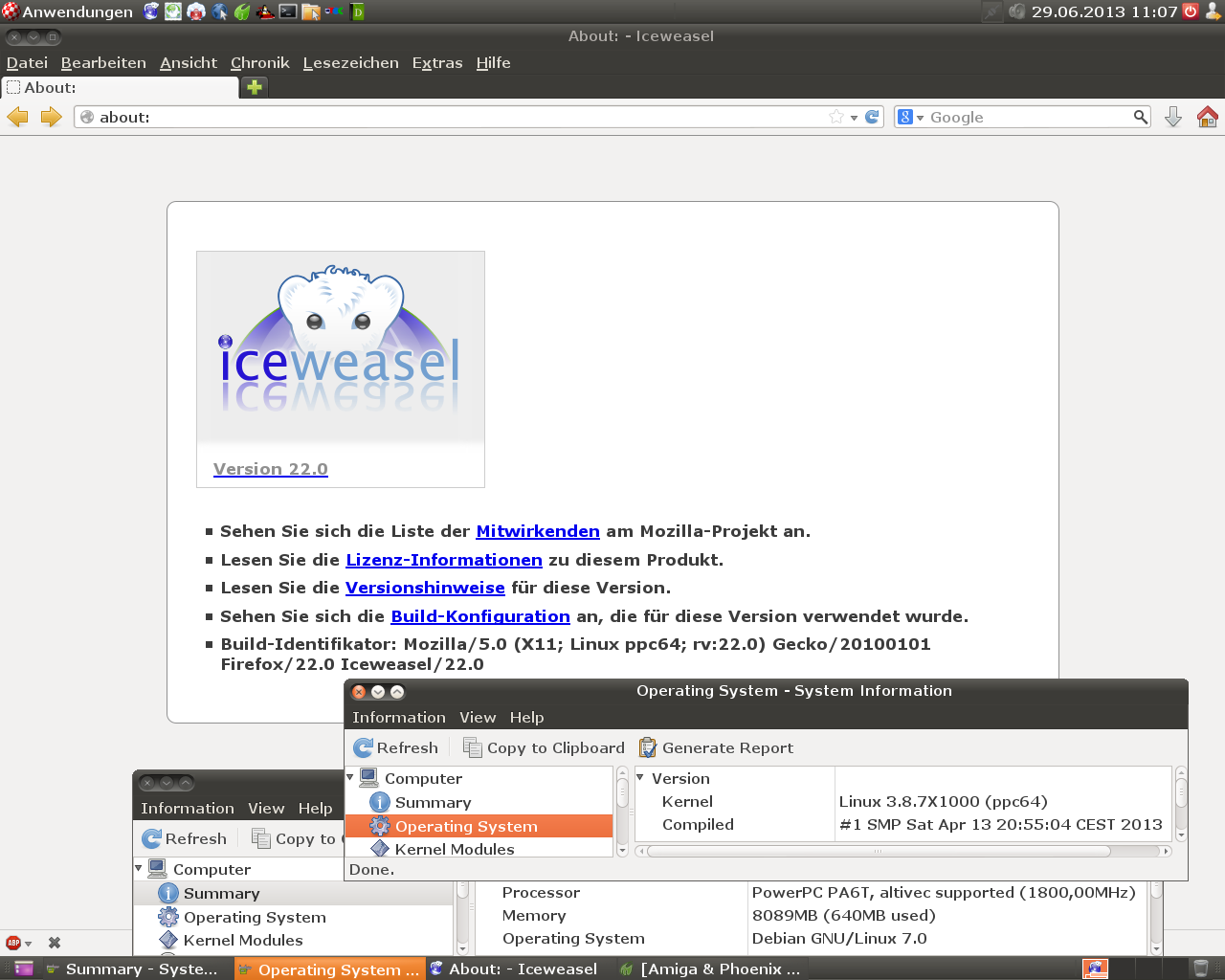Viewport: 1225px width, 980px height.
Task: Open the Build-Konfiguration link
Action: (x=479, y=616)
